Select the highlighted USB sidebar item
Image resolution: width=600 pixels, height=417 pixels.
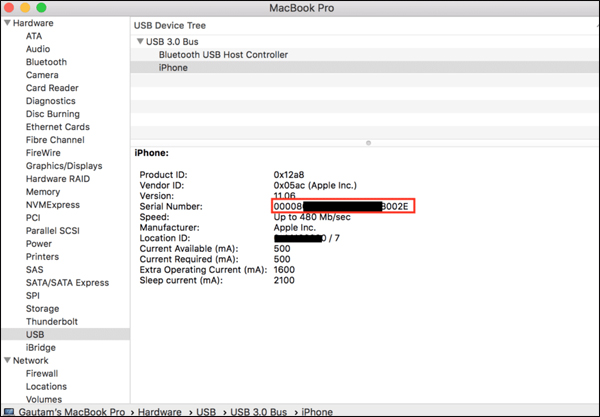click(x=65, y=334)
